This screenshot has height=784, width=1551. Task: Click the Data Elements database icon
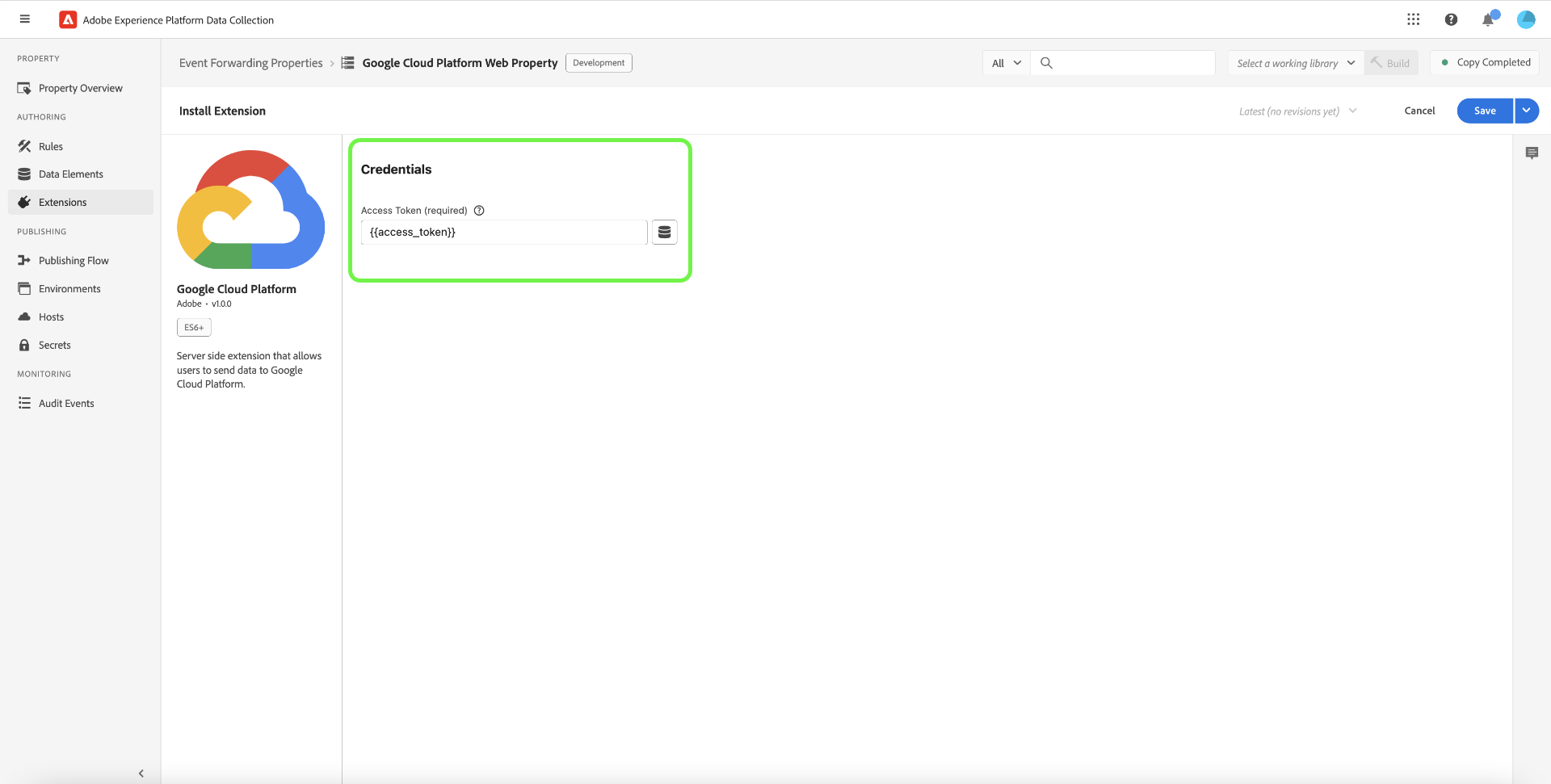(x=24, y=174)
